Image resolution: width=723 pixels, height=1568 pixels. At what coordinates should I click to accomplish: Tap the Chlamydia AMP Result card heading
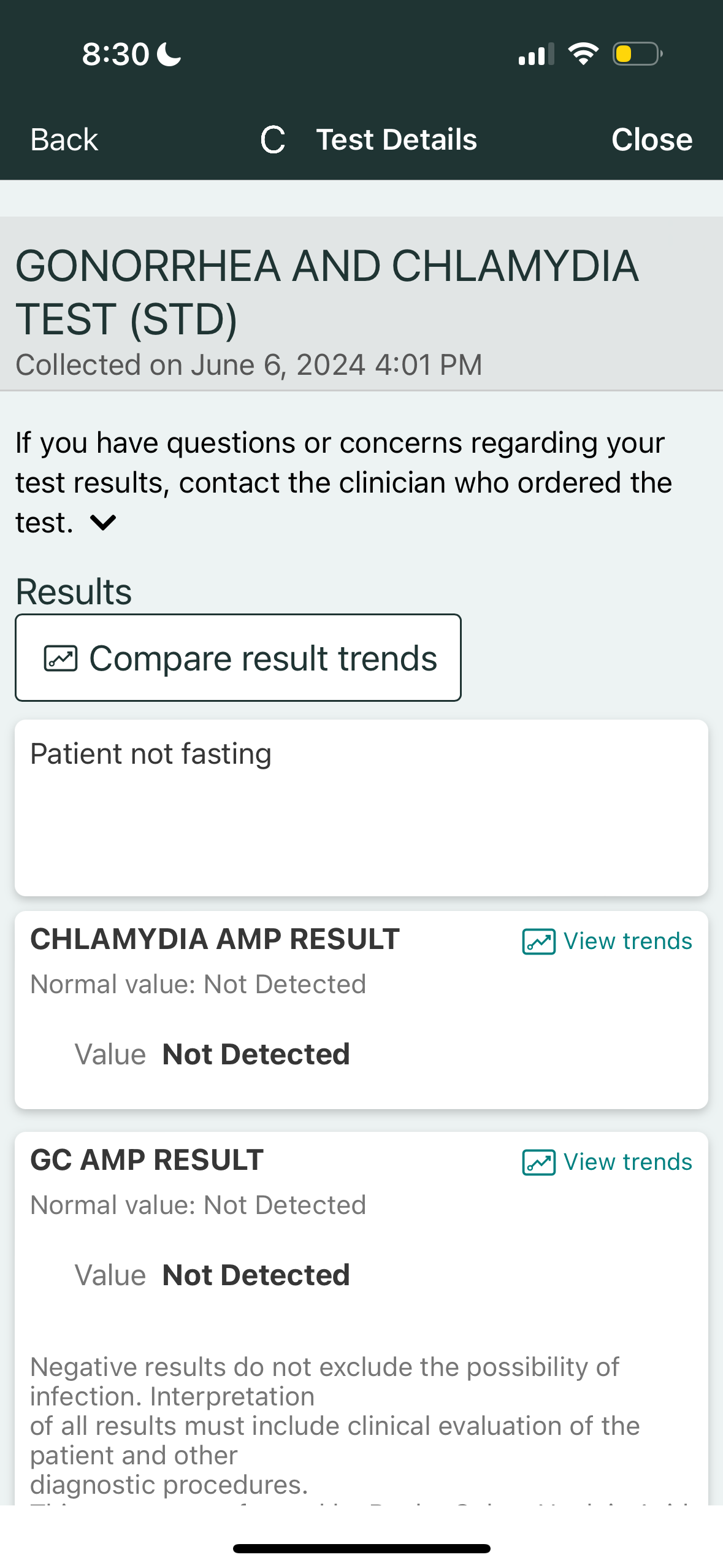[x=215, y=939]
